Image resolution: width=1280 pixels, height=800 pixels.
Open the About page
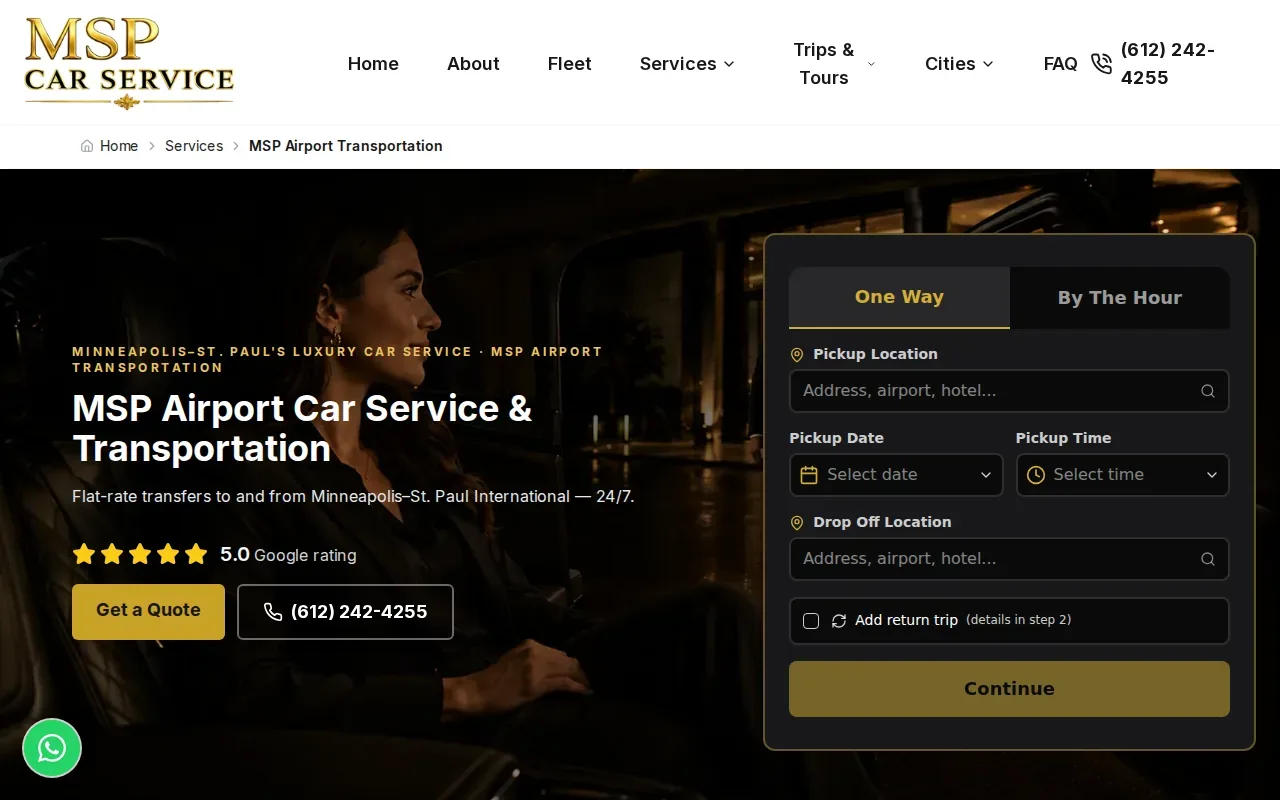(473, 64)
